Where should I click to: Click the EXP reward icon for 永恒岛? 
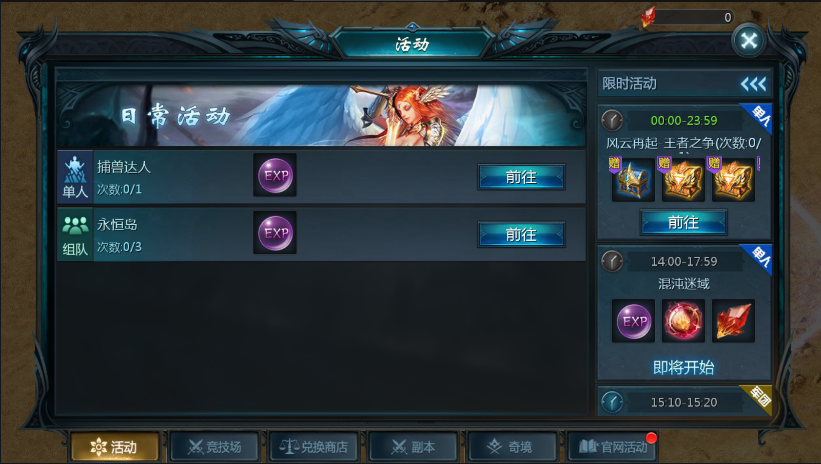click(x=275, y=233)
